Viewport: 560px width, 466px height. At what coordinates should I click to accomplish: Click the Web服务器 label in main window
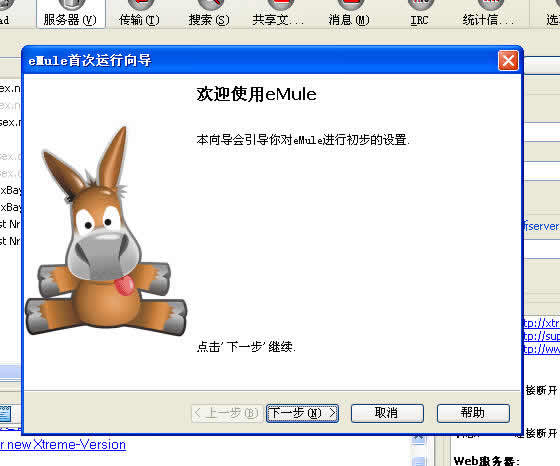click(x=486, y=461)
